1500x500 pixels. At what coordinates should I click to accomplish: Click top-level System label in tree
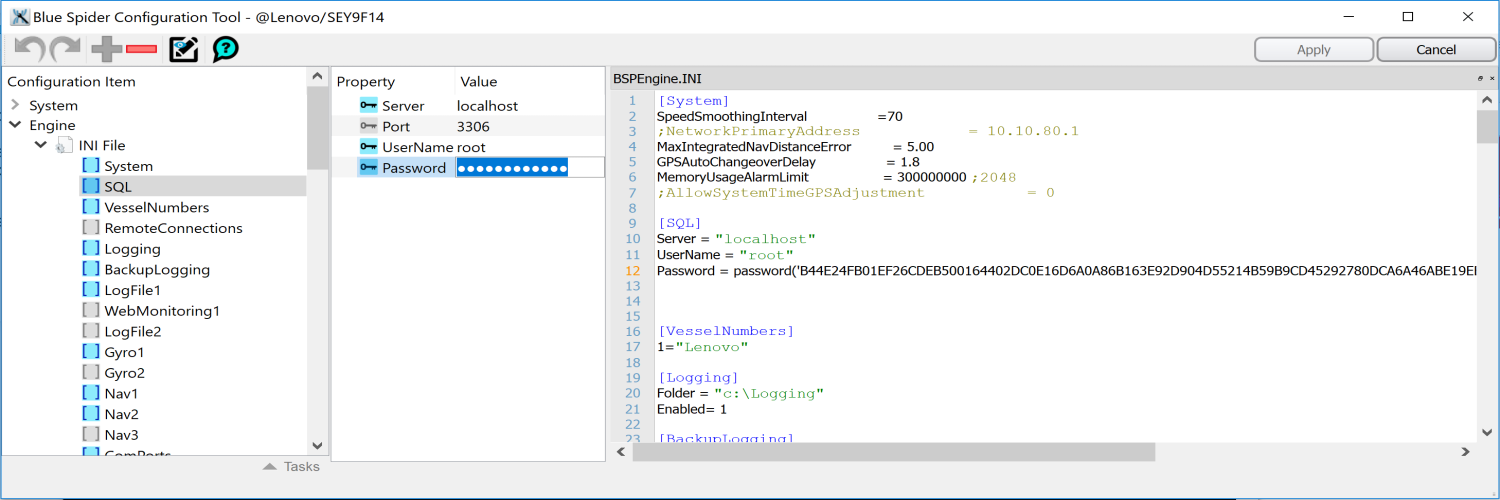pyautogui.click(x=53, y=105)
